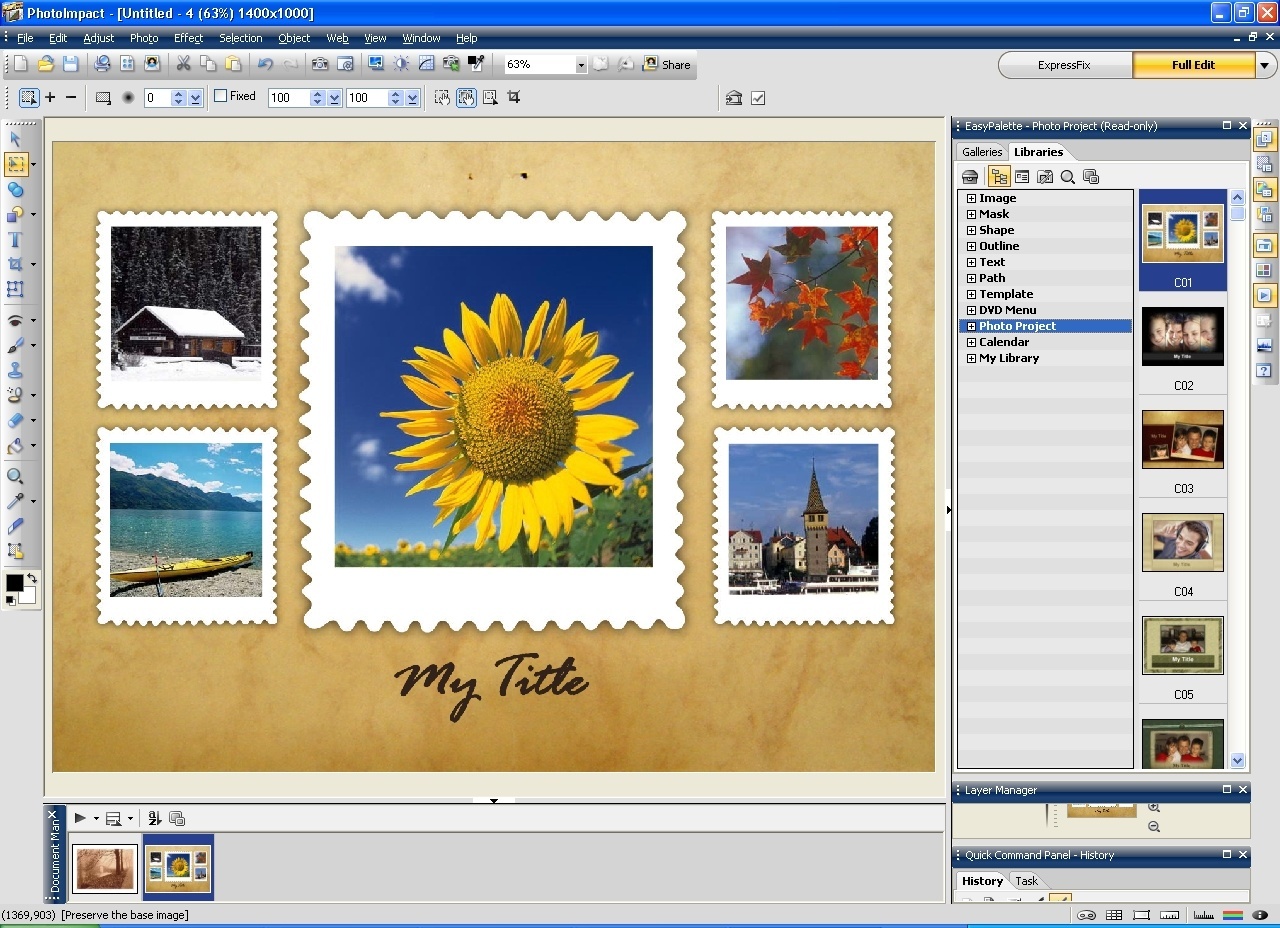Screen dimensions: 1280x928
Task: Toggle the new selection mode button
Action: (29, 97)
